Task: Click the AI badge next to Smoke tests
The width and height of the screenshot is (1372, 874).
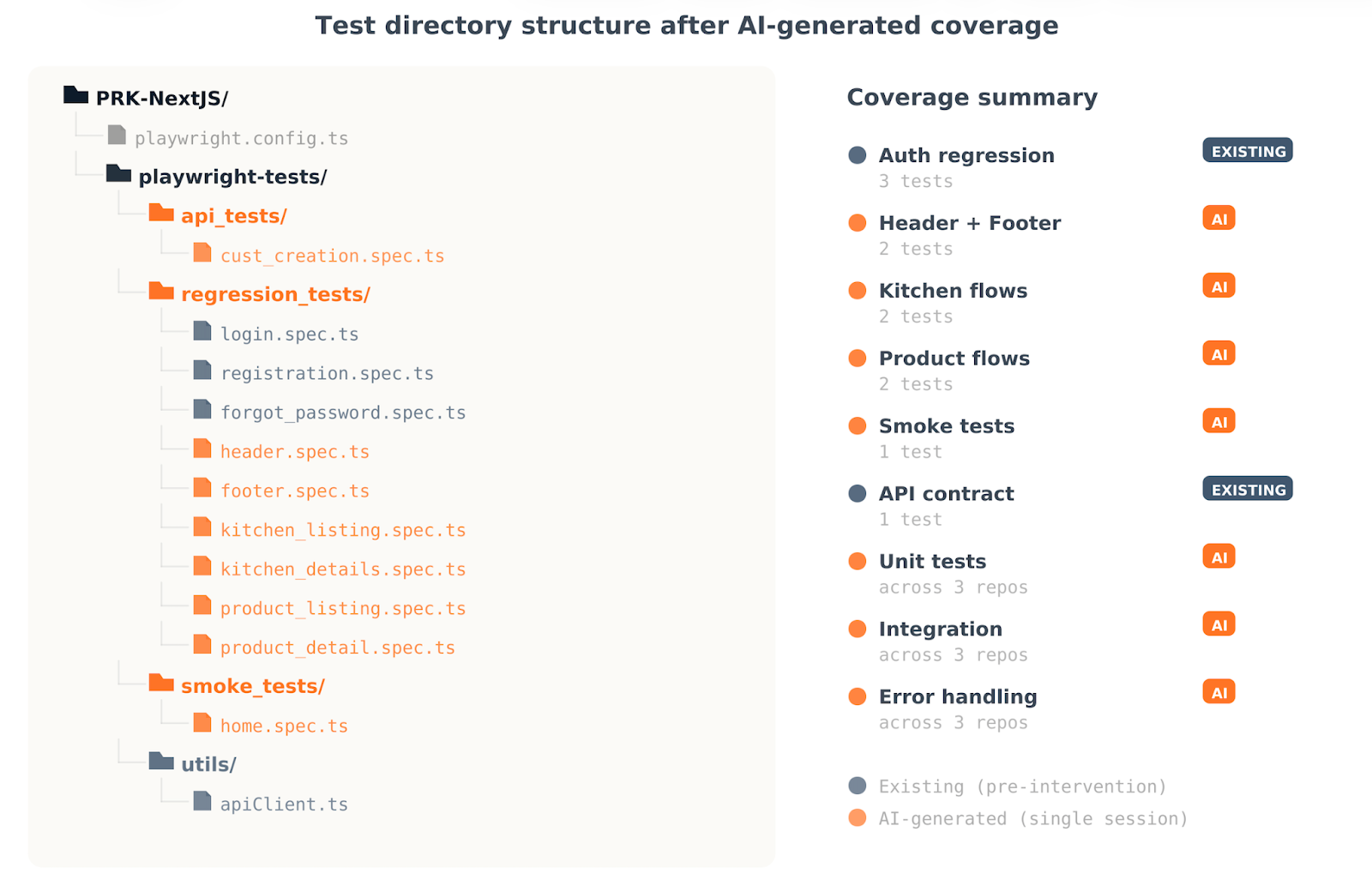Action: pyautogui.click(x=1219, y=421)
